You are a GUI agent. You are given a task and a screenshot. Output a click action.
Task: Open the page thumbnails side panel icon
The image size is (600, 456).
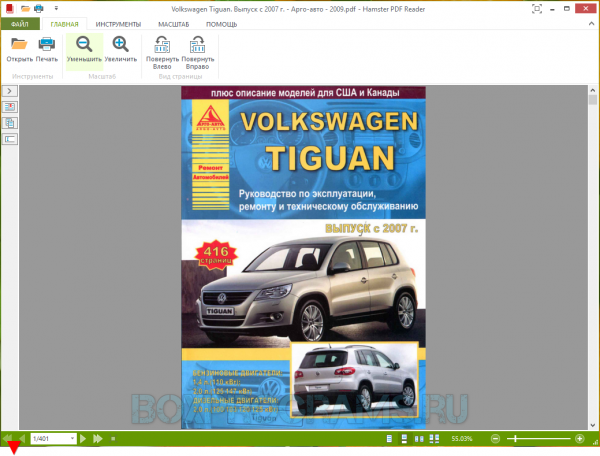[x=10, y=123]
